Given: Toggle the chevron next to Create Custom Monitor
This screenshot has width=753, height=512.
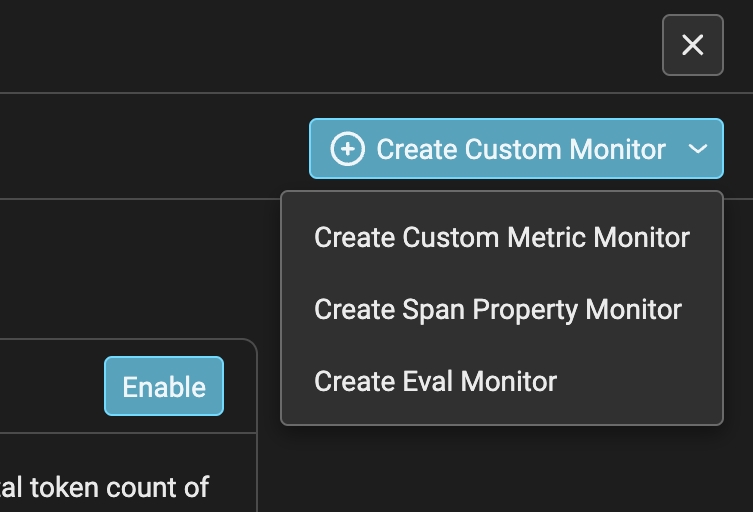Looking at the screenshot, I should [x=698, y=150].
